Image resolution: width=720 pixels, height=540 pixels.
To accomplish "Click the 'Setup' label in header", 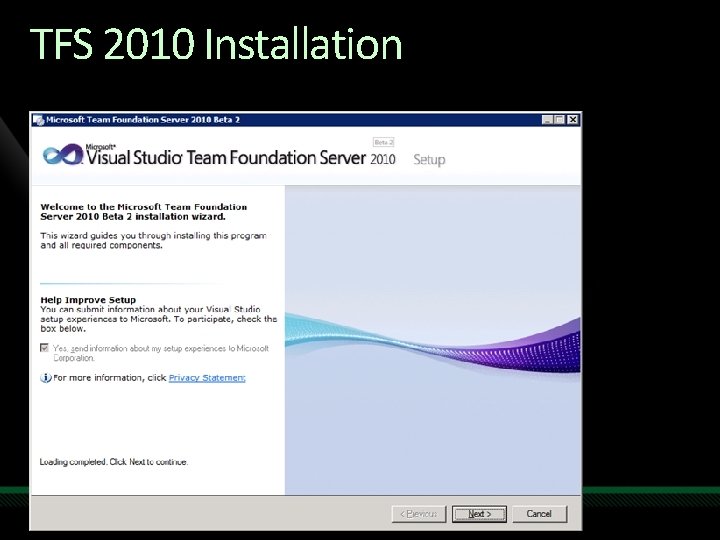I will point(429,160).
